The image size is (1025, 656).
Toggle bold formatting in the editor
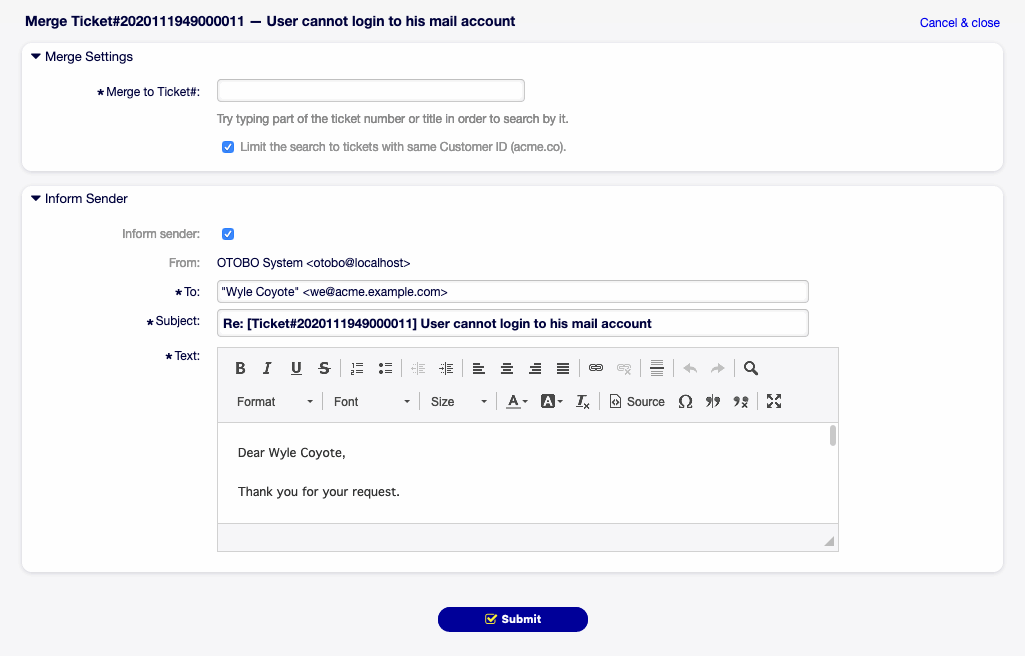[240, 368]
